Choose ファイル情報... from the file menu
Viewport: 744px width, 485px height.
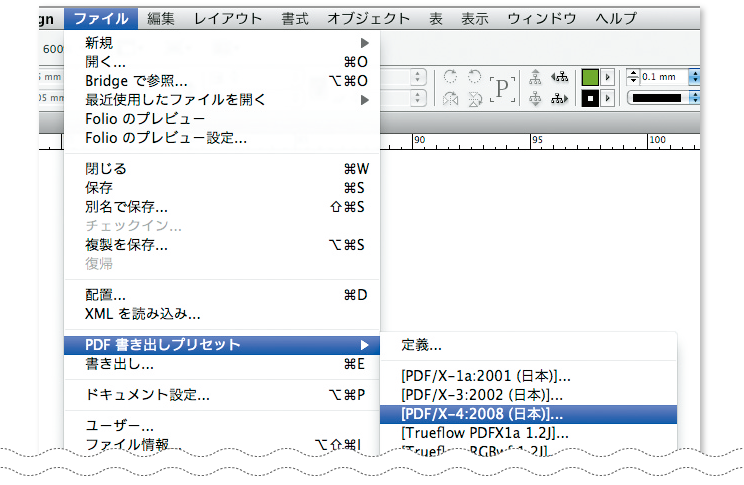coord(222,444)
